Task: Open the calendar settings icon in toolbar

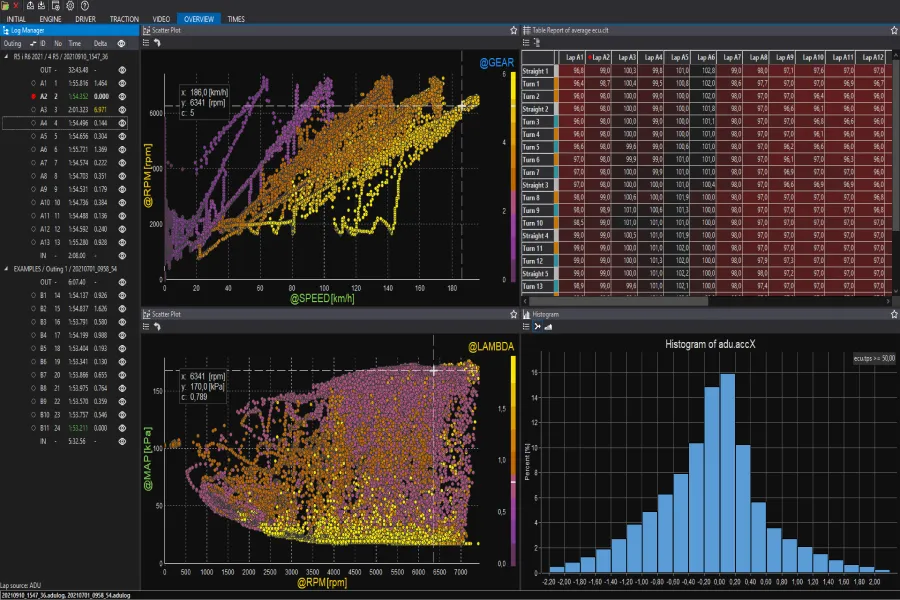Action: tap(56, 6)
